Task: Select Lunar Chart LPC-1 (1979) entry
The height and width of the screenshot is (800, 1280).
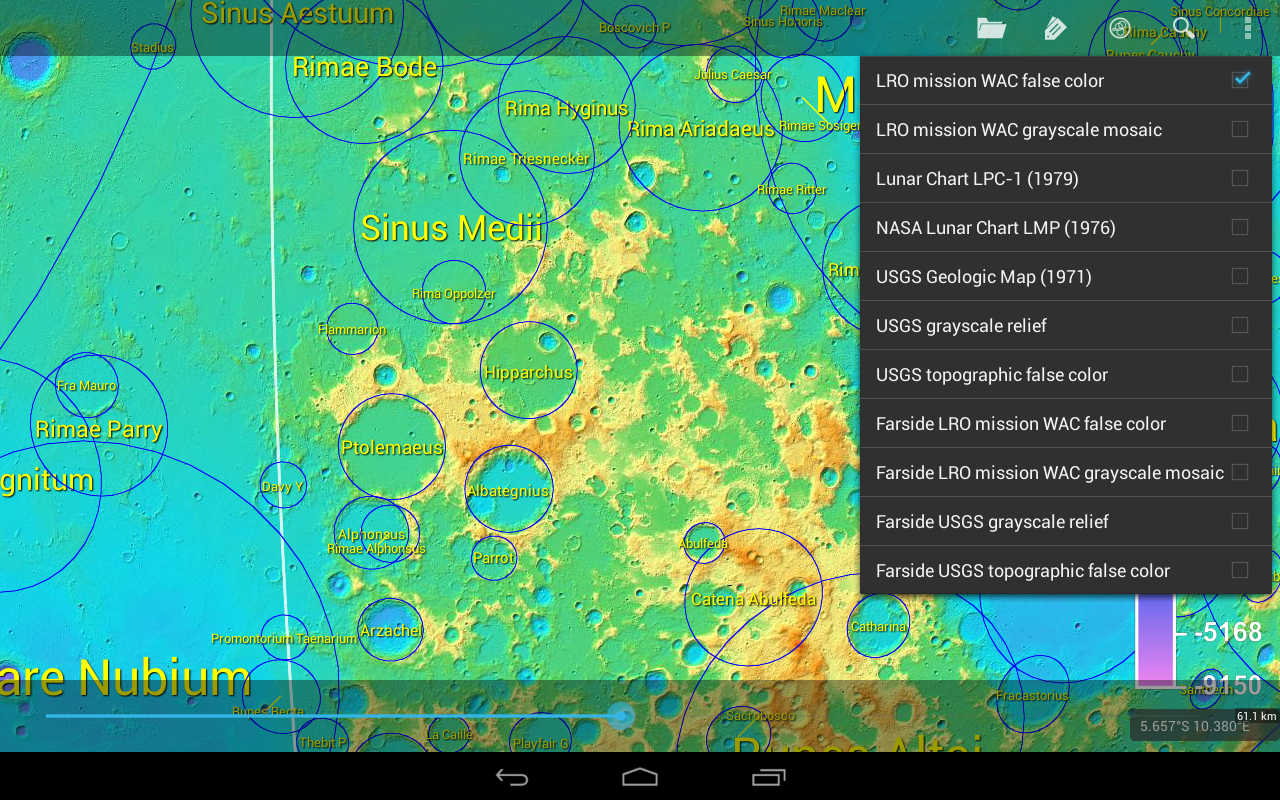Action: (x=1066, y=178)
